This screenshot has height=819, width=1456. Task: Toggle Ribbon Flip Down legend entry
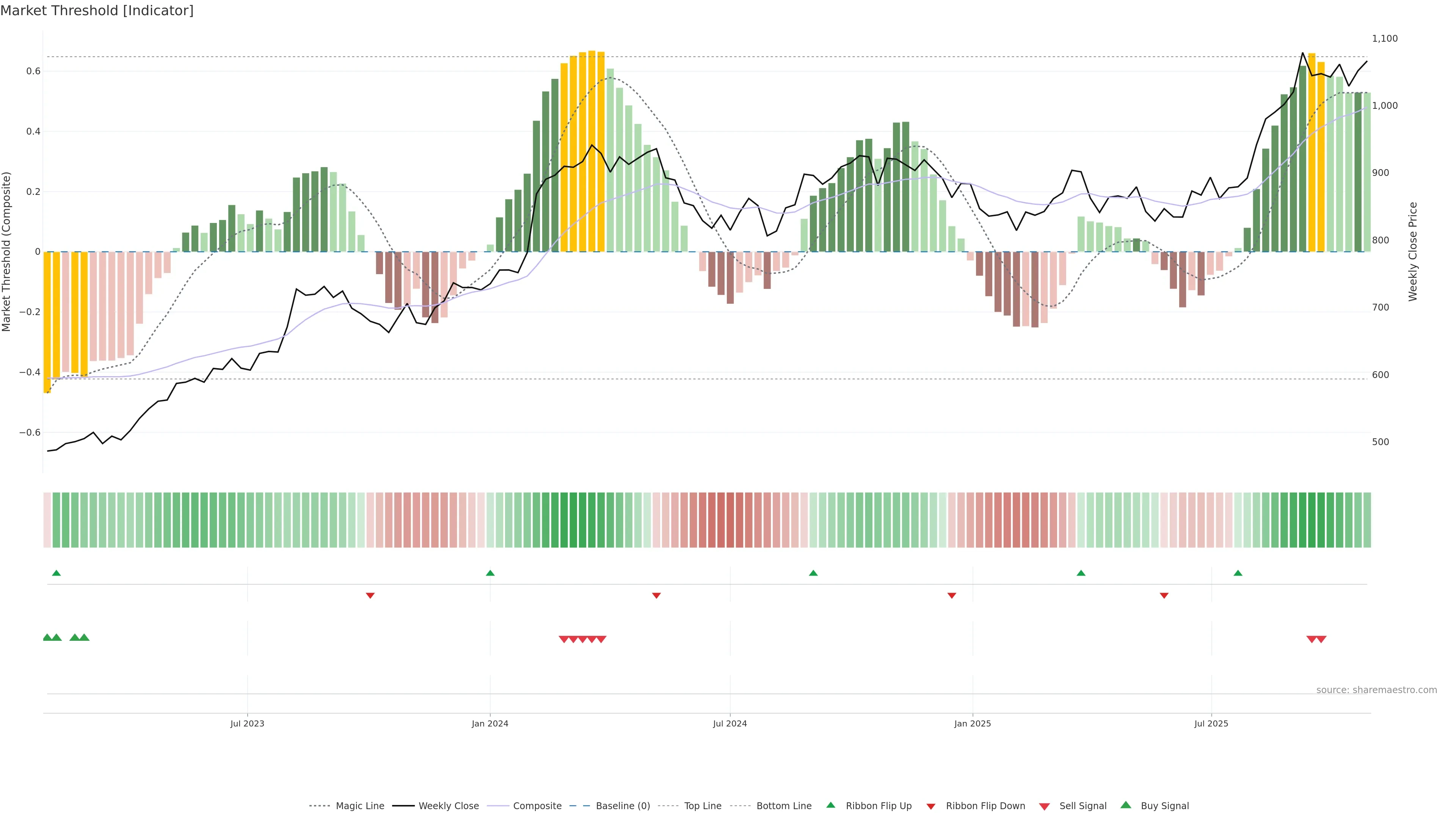point(985,806)
